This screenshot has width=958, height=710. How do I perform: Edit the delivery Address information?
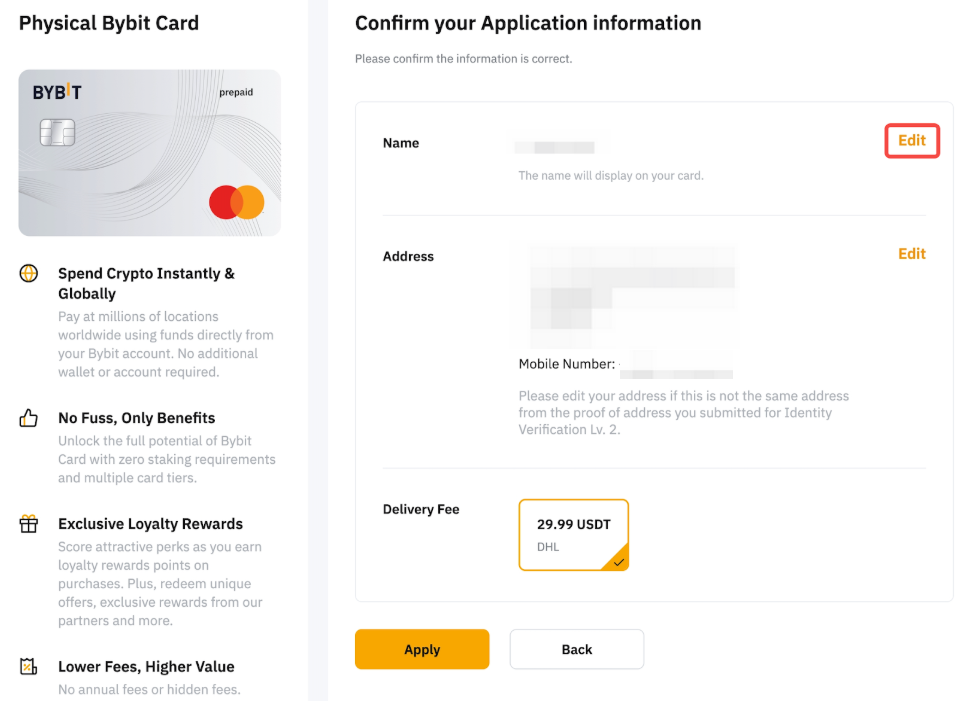[911, 253]
